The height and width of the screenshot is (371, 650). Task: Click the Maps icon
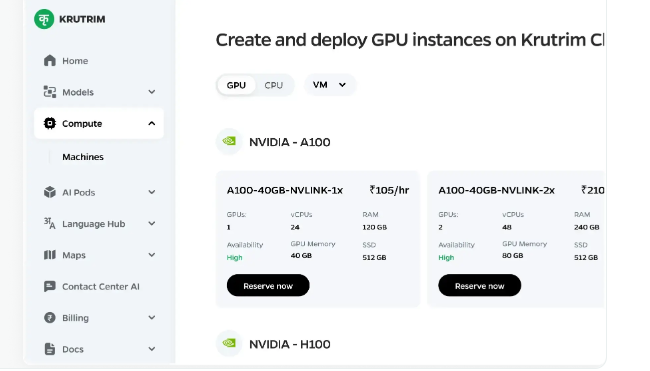(x=50, y=255)
